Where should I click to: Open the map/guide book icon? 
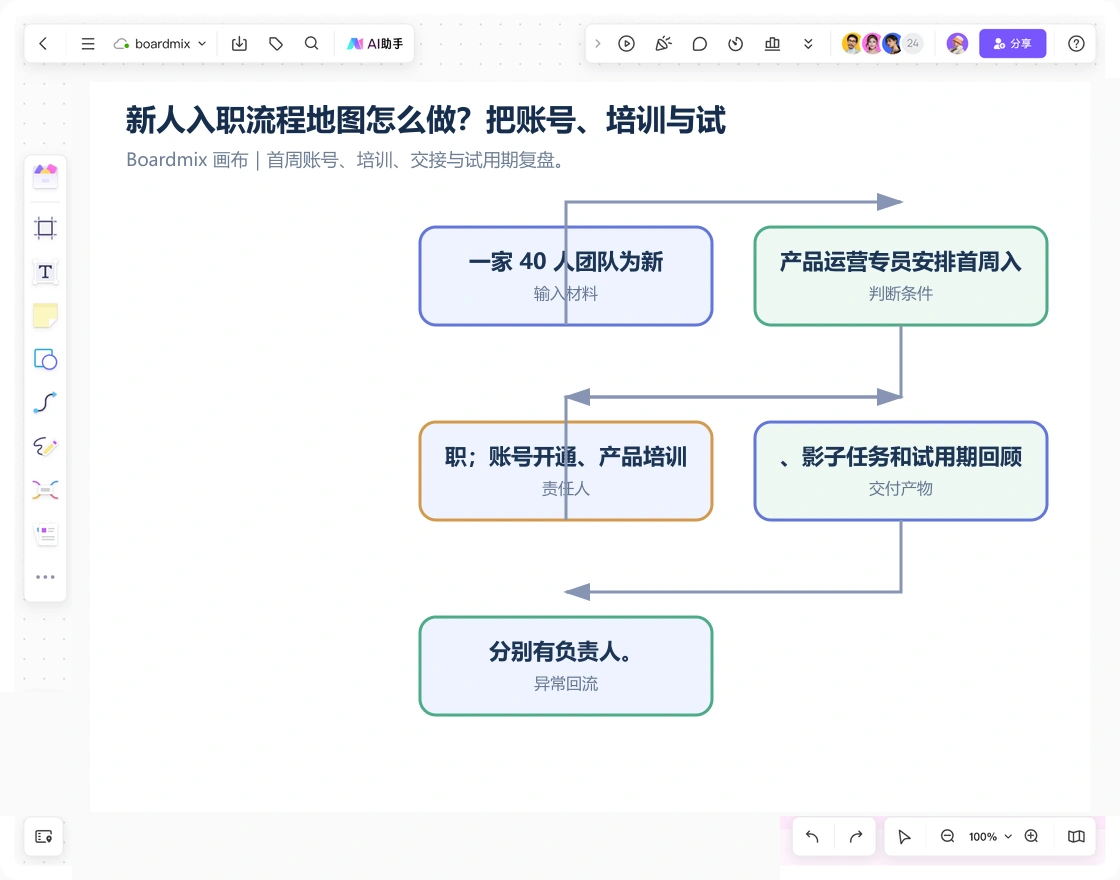point(1076,836)
